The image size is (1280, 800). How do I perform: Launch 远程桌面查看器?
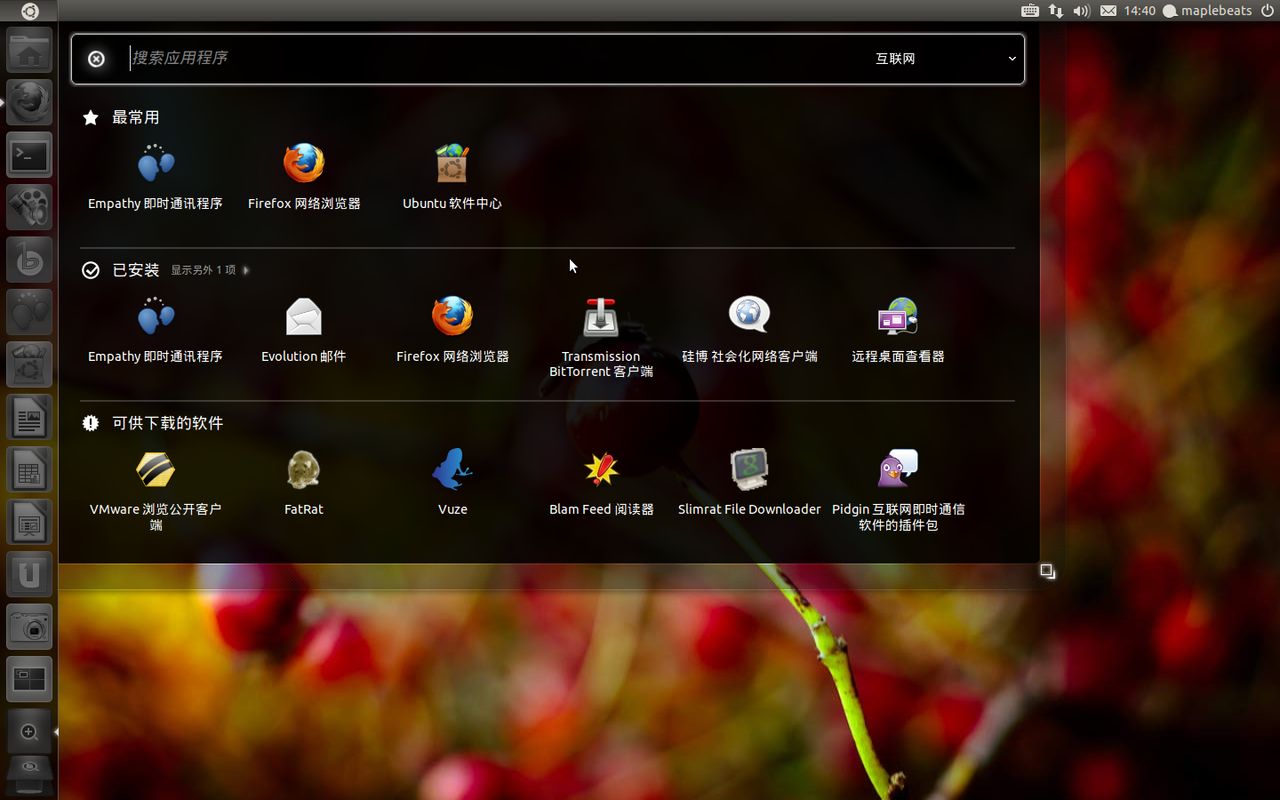click(x=898, y=330)
